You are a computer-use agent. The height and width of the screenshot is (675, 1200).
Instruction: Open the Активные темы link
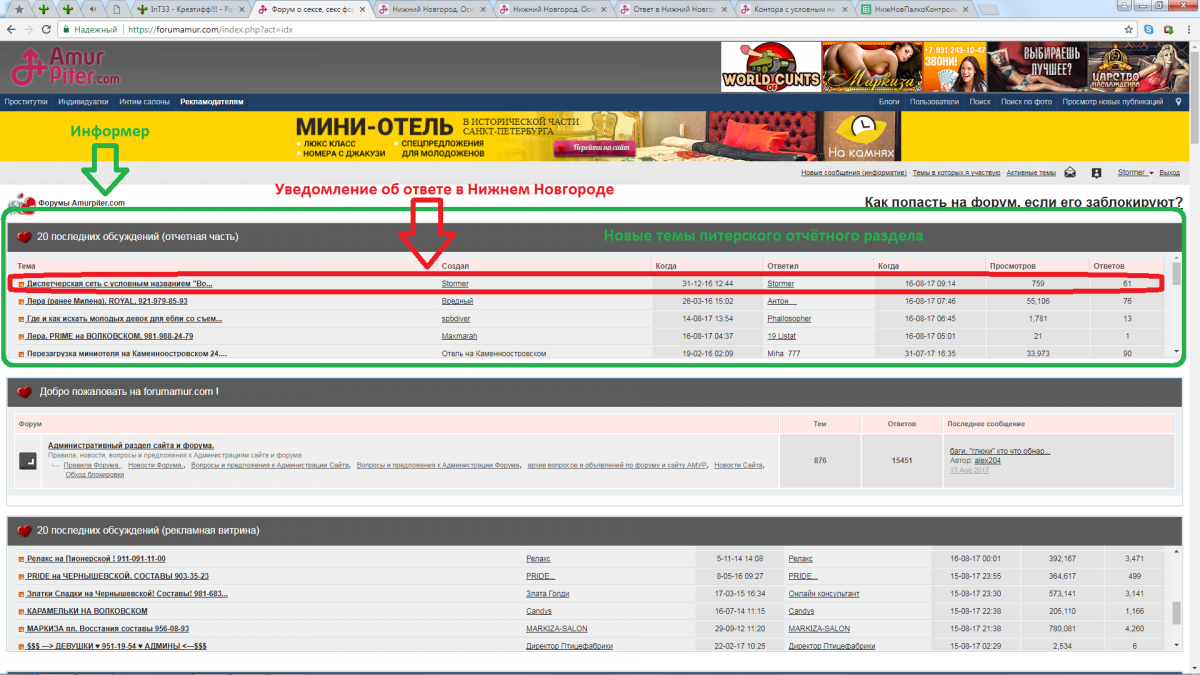1030,173
